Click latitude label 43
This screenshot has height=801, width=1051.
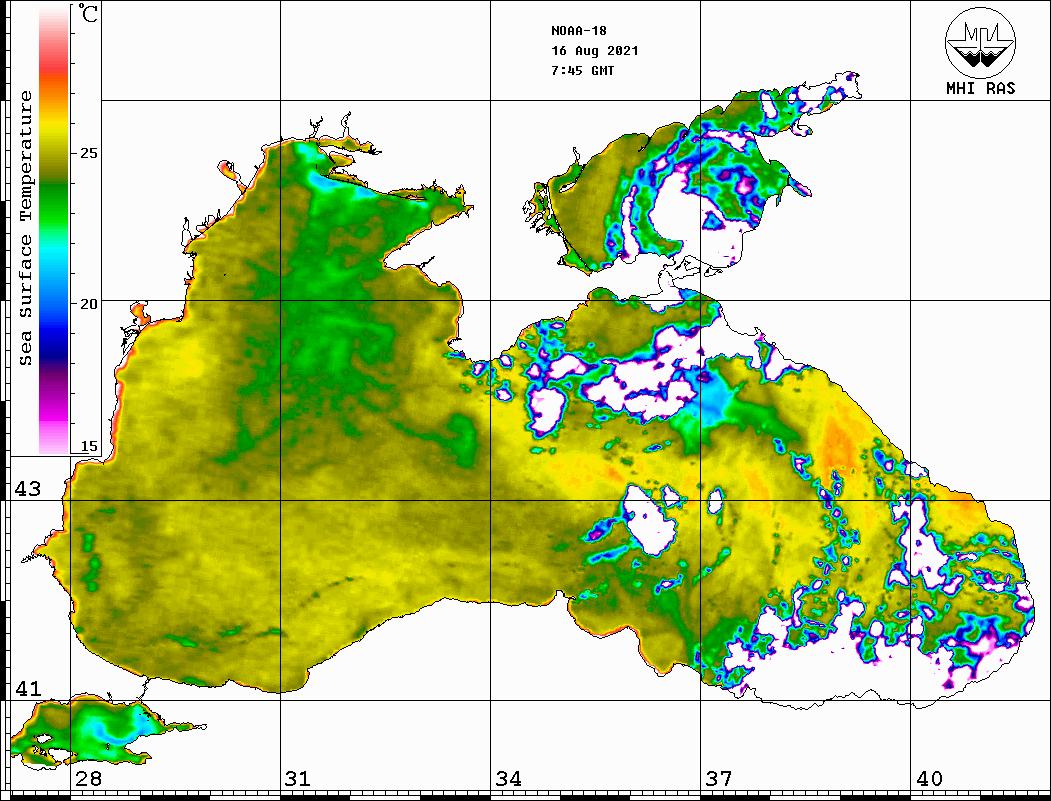(x=27, y=489)
